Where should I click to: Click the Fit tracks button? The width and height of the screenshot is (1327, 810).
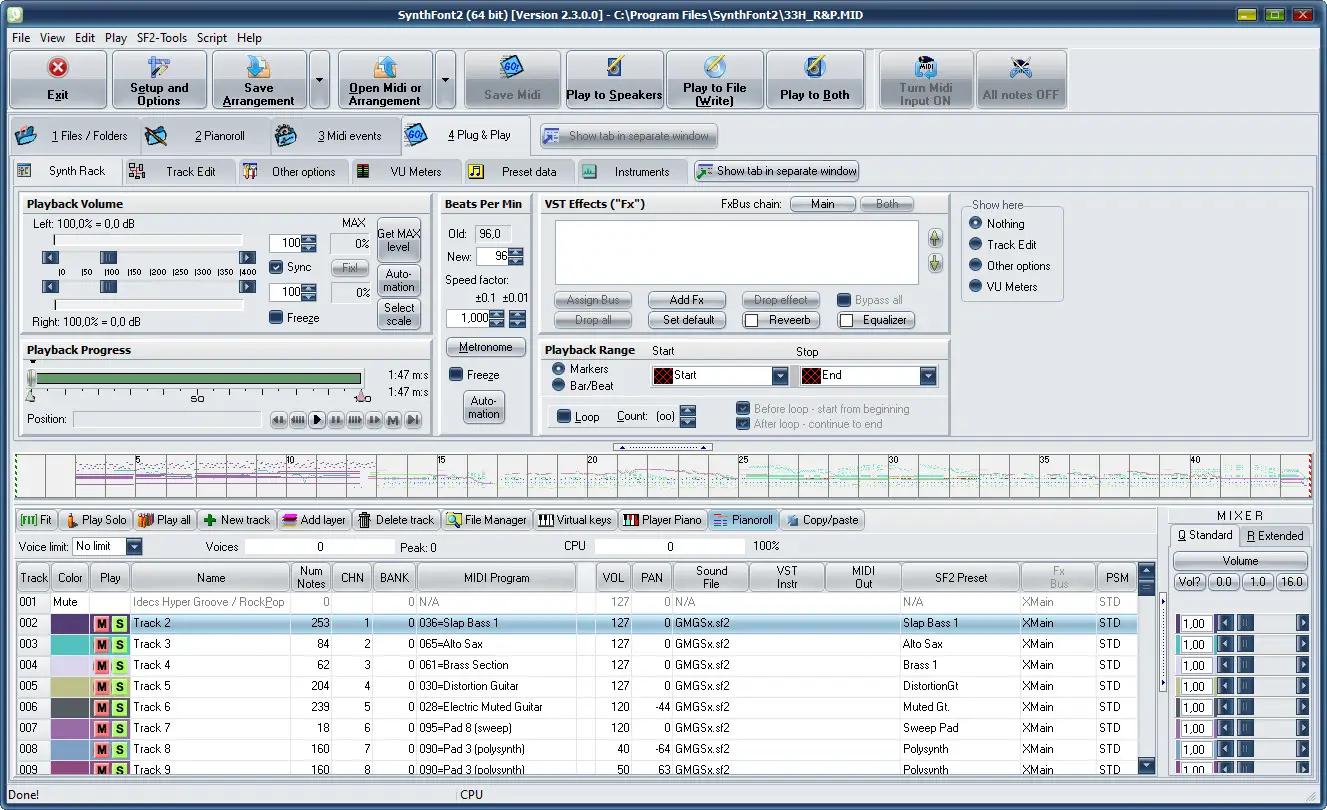click(x=36, y=520)
